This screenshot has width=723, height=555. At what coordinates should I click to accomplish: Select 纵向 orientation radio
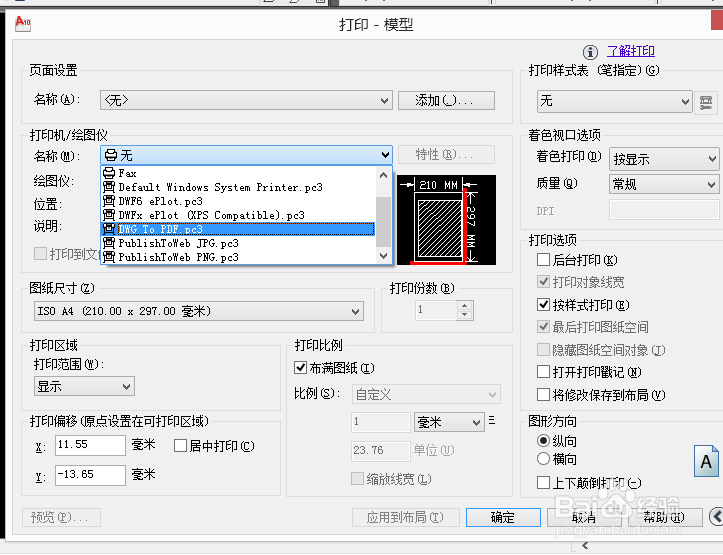click(544, 441)
